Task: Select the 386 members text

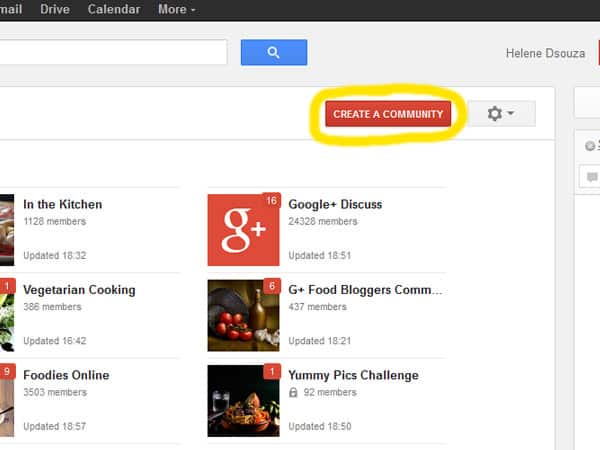Action: pos(52,307)
